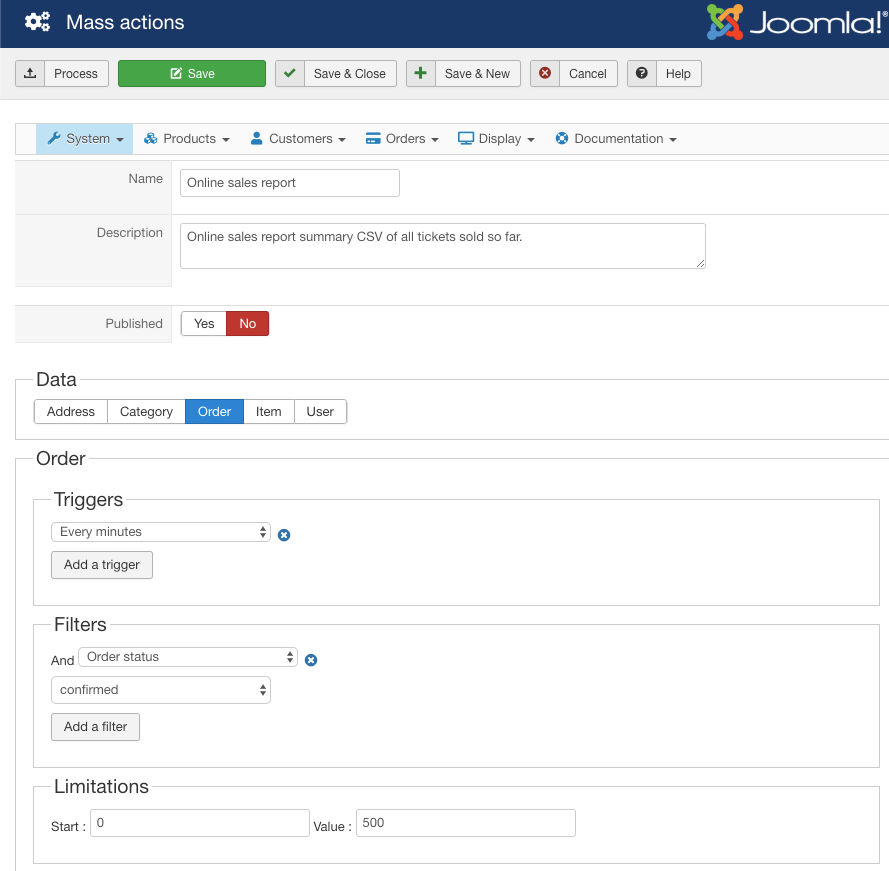Click the Add a trigger button
The image size is (889, 871).
click(102, 565)
